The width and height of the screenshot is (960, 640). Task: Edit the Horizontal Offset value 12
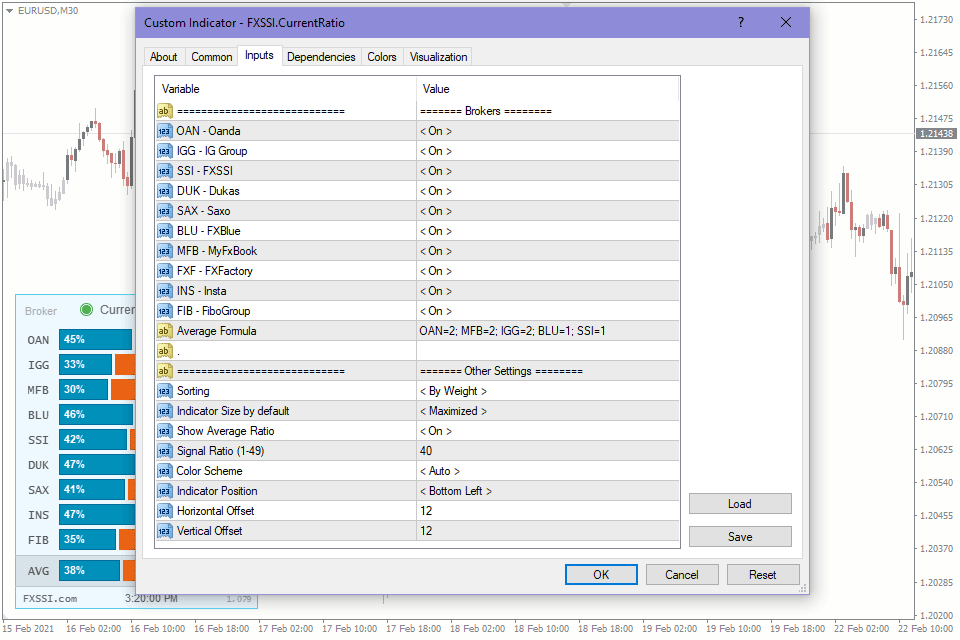click(x=548, y=511)
